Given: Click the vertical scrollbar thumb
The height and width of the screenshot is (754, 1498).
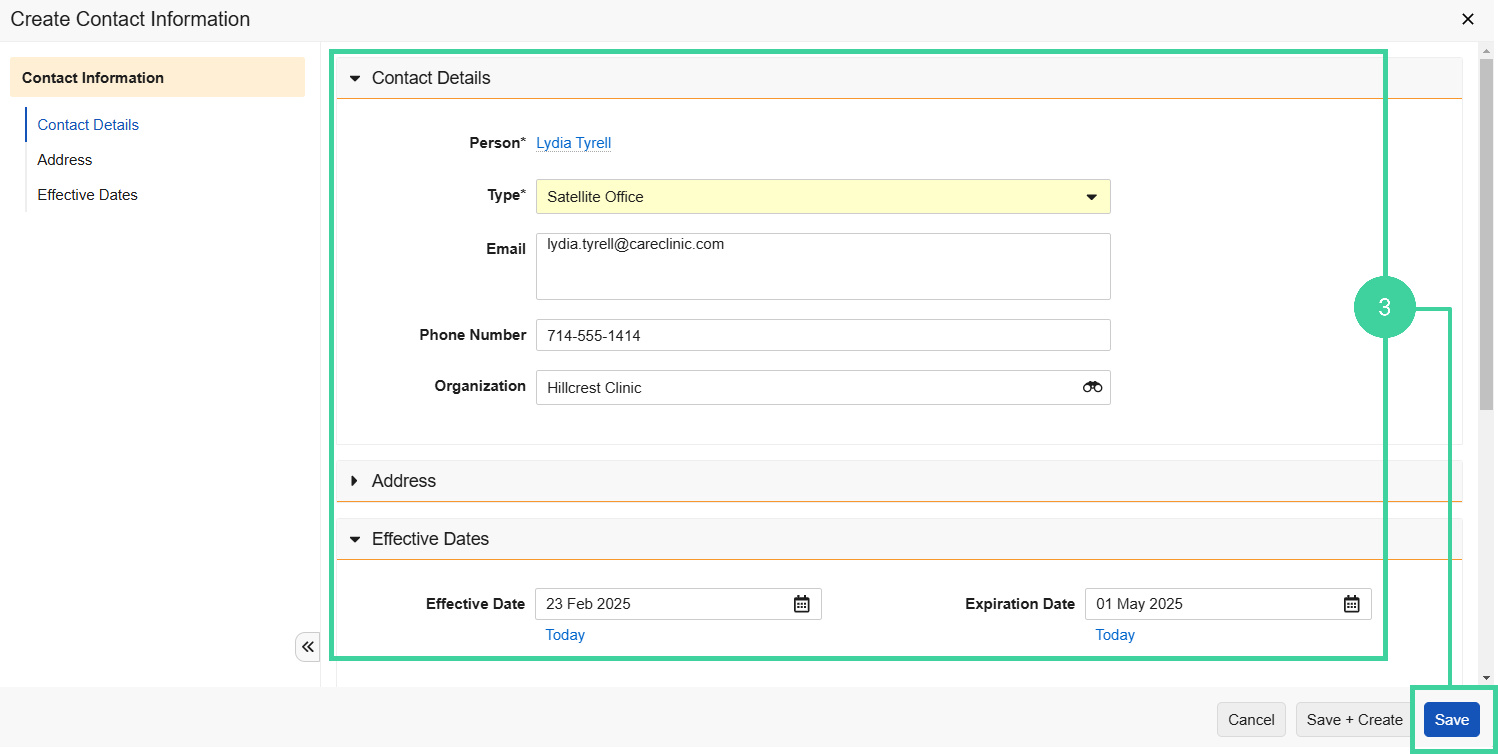Looking at the screenshot, I should click(1487, 233).
